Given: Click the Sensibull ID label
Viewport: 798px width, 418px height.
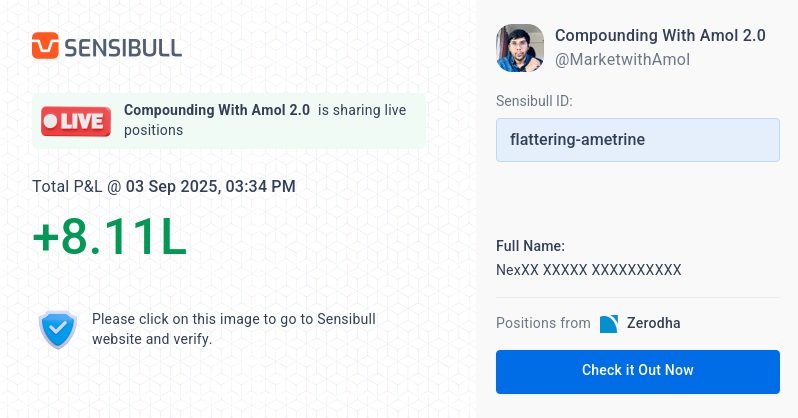Looking at the screenshot, I should (534, 101).
